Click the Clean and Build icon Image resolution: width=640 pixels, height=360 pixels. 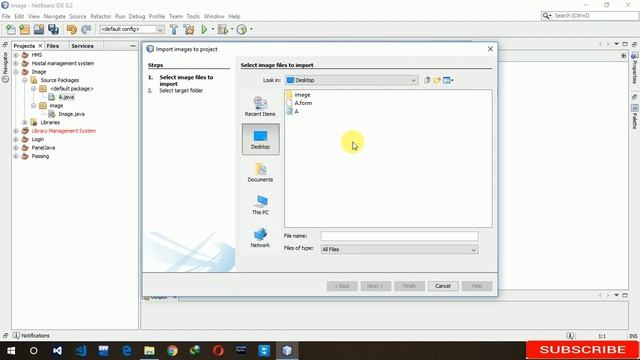point(189,29)
